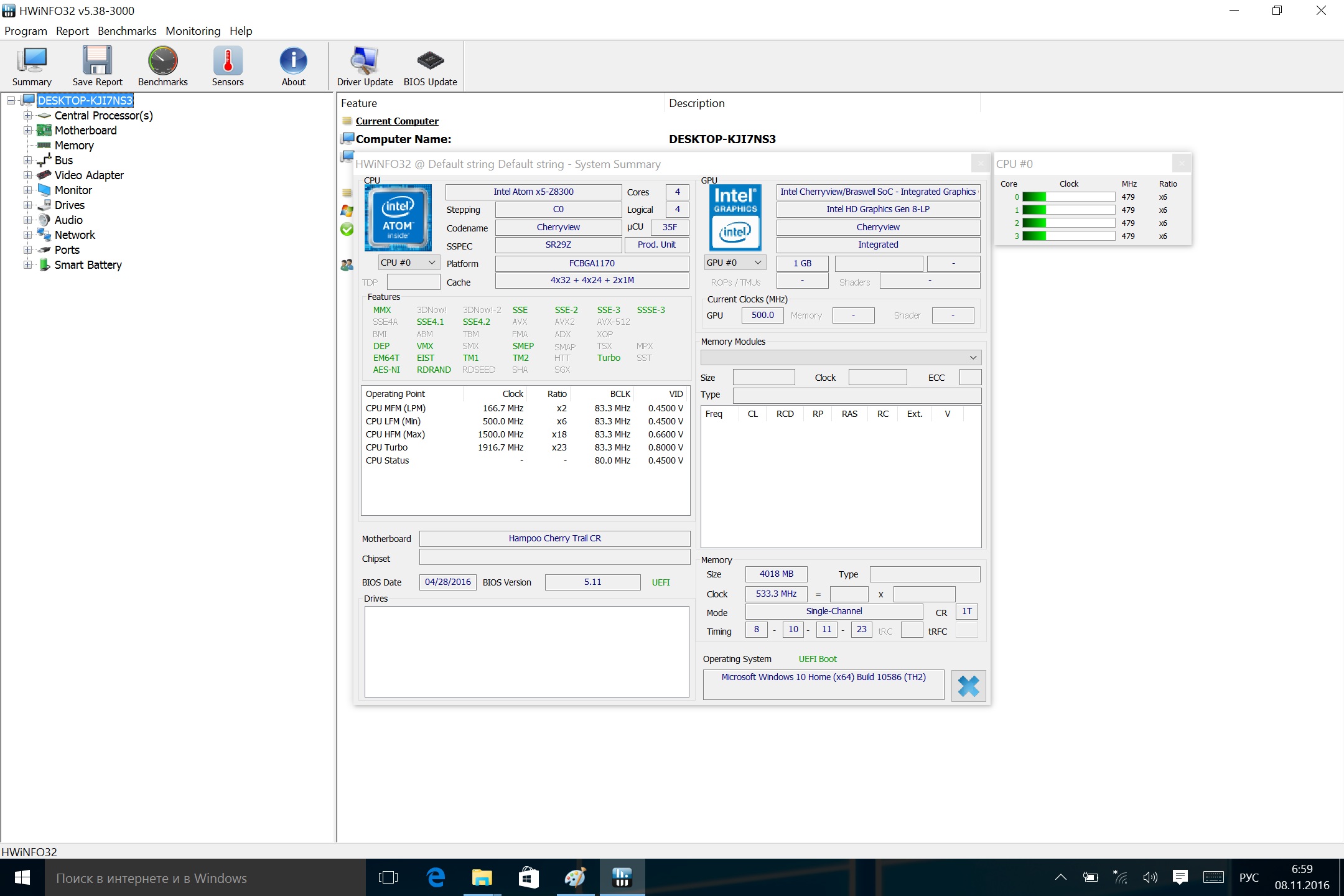The height and width of the screenshot is (896, 1344).
Task: Close the CPU #0 clock panel
Action: coord(1181,164)
